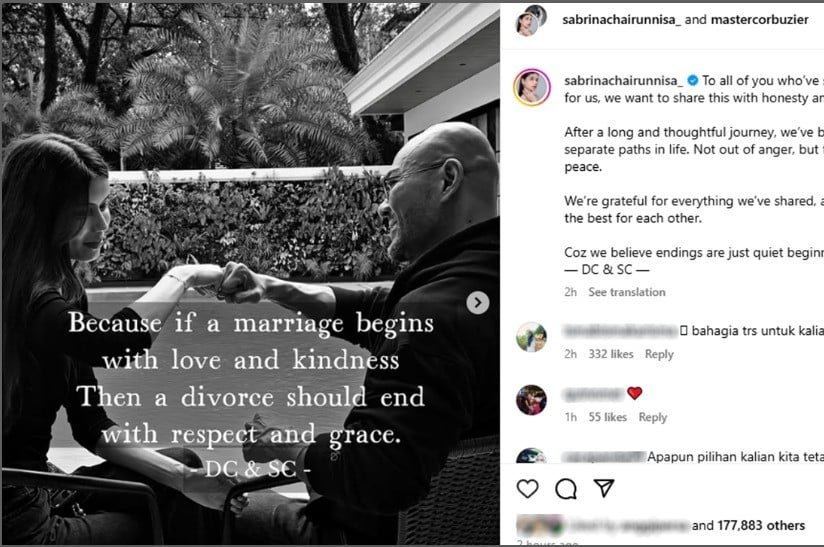This screenshot has width=824, height=547.
Task: Open sabrinachairunnisa_ profile from header
Action: coord(622,19)
